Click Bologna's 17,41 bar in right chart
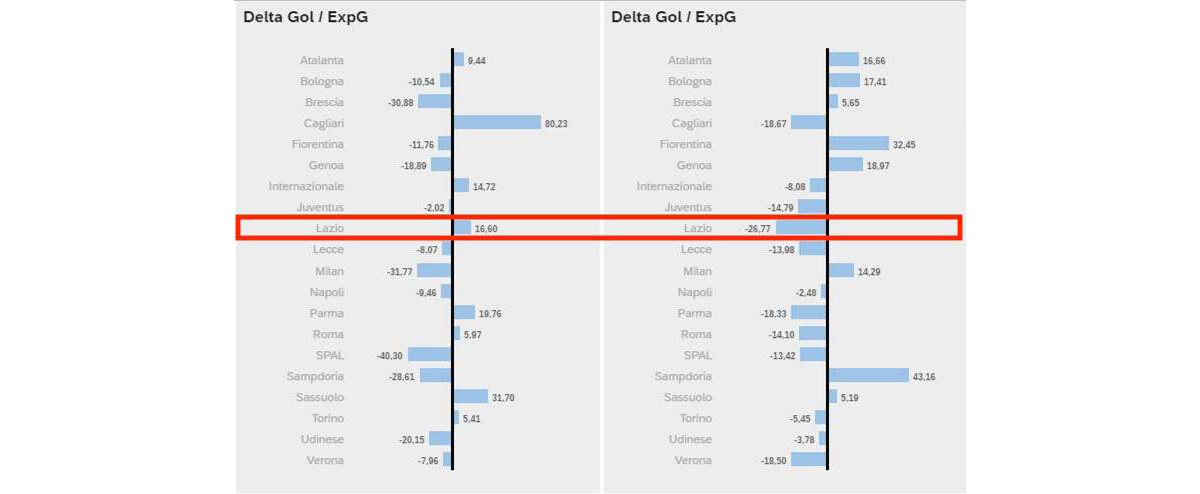The width and height of the screenshot is (1200, 494). pyautogui.click(x=844, y=81)
